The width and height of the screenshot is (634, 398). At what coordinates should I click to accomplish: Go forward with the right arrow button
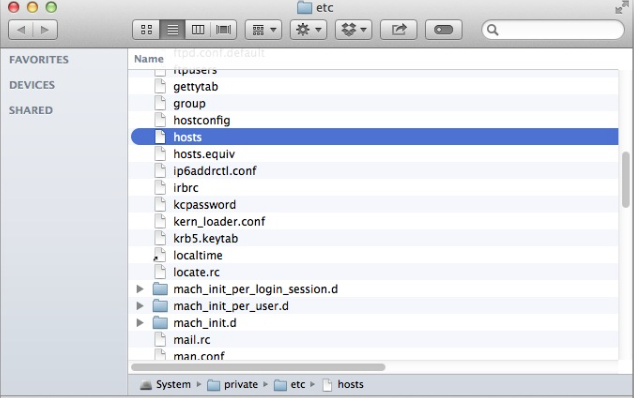click(45, 30)
